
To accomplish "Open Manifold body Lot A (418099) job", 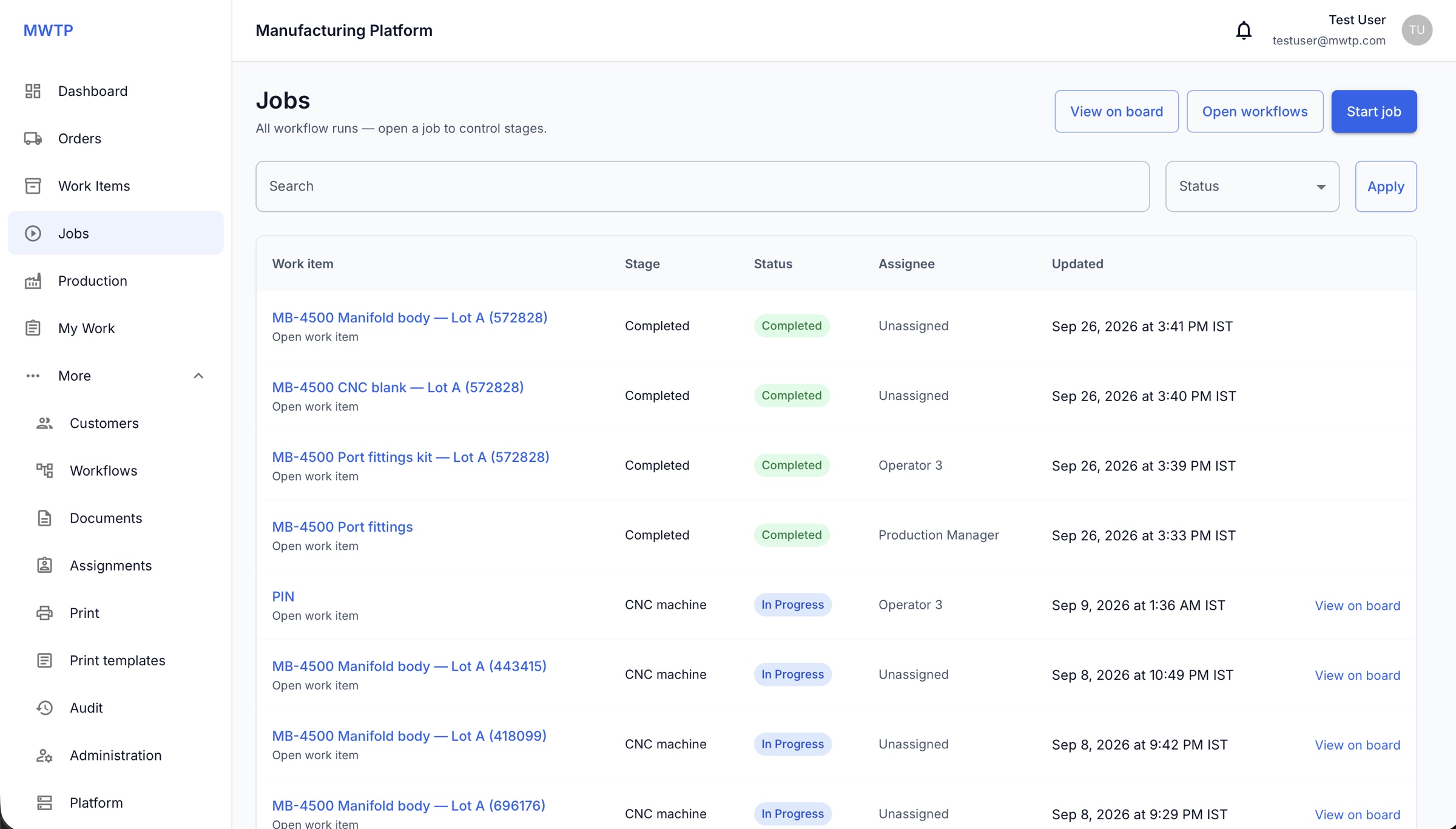I will [x=409, y=736].
